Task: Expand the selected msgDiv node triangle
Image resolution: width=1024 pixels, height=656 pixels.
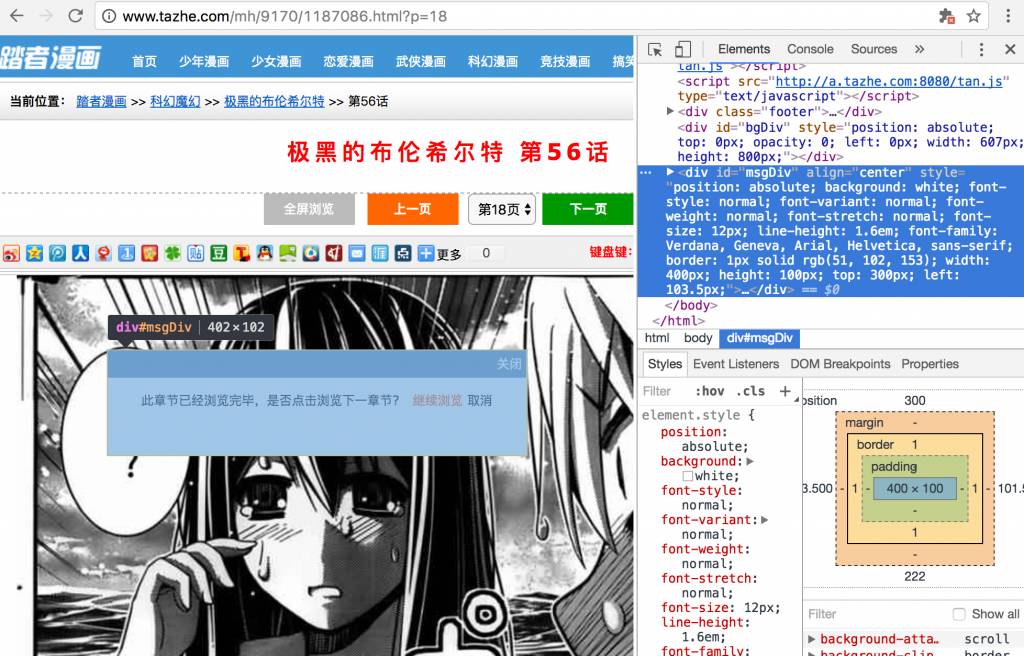Action: tap(670, 172)
